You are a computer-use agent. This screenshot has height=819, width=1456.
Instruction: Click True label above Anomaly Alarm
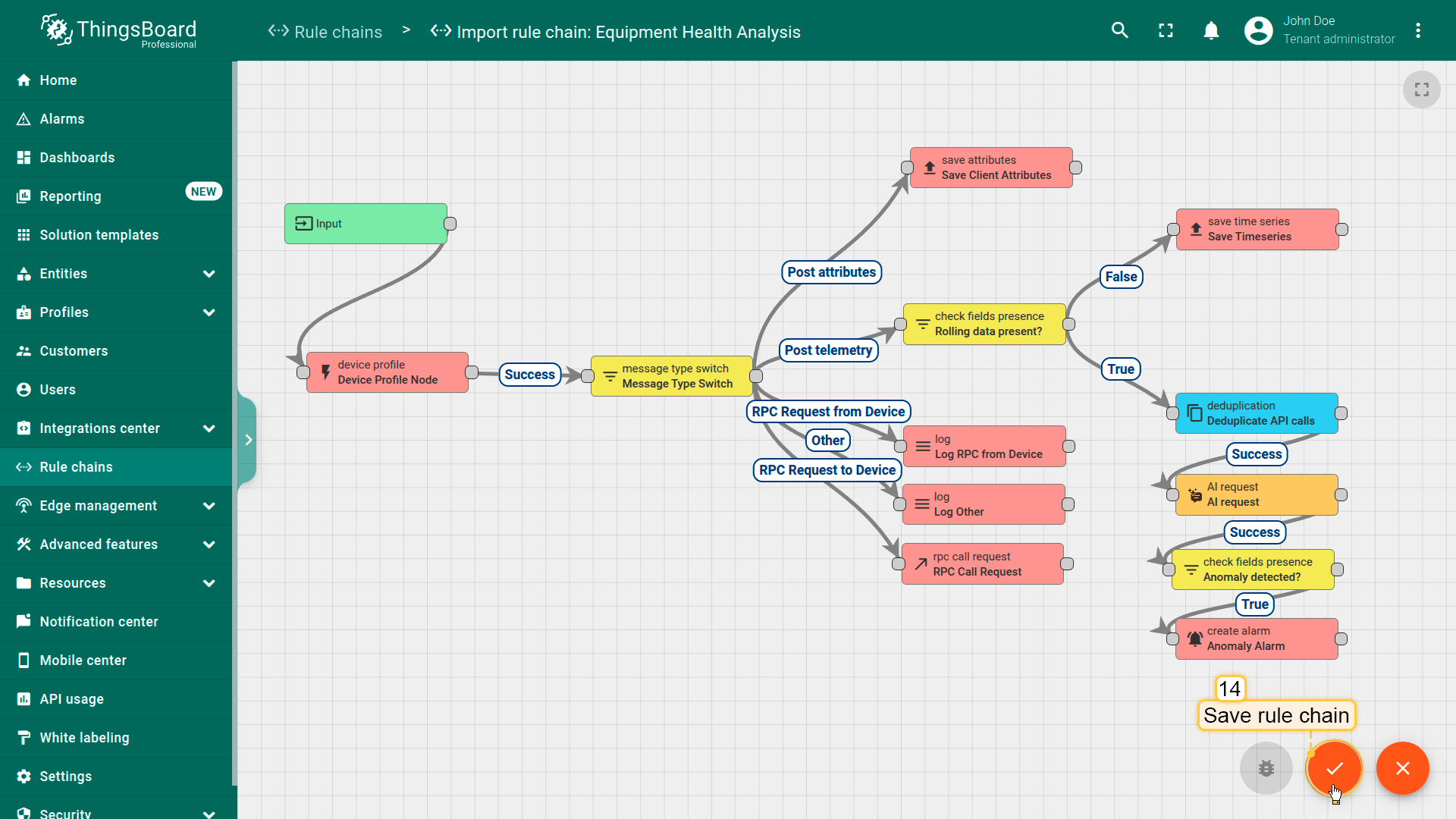pyautogui.click(x=1255, y=604)
